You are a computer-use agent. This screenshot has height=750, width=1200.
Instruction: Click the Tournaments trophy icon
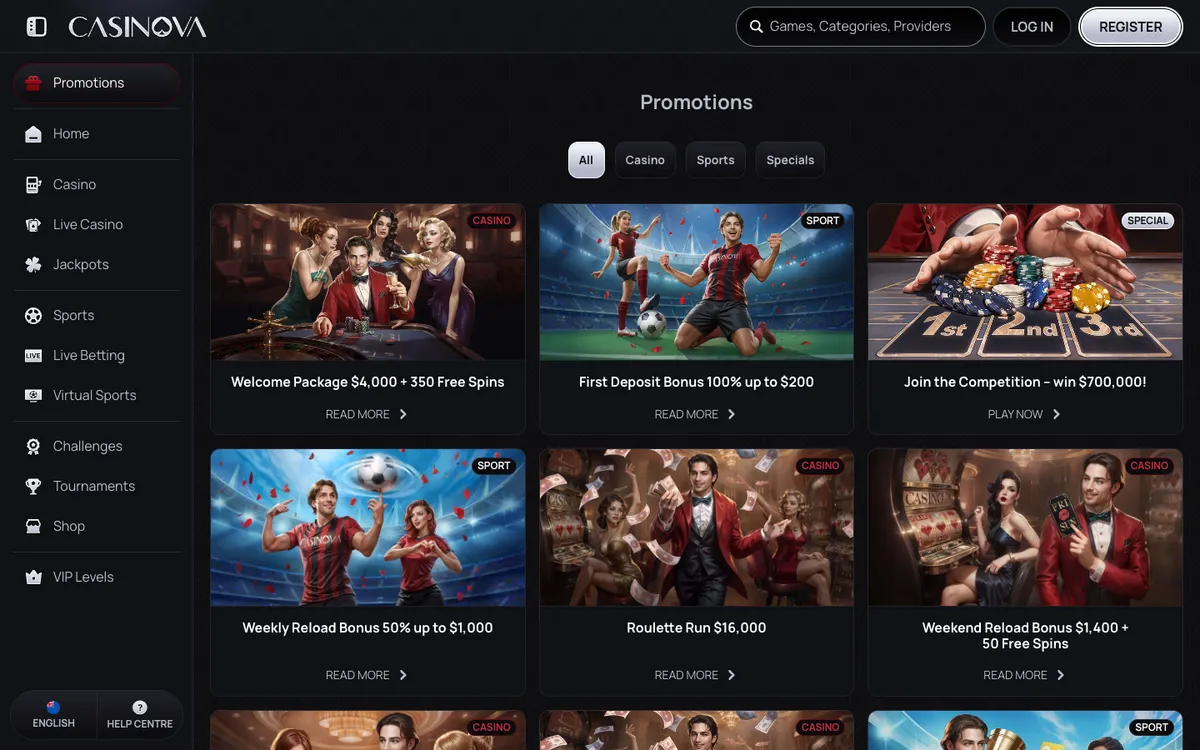pos(33,487)
